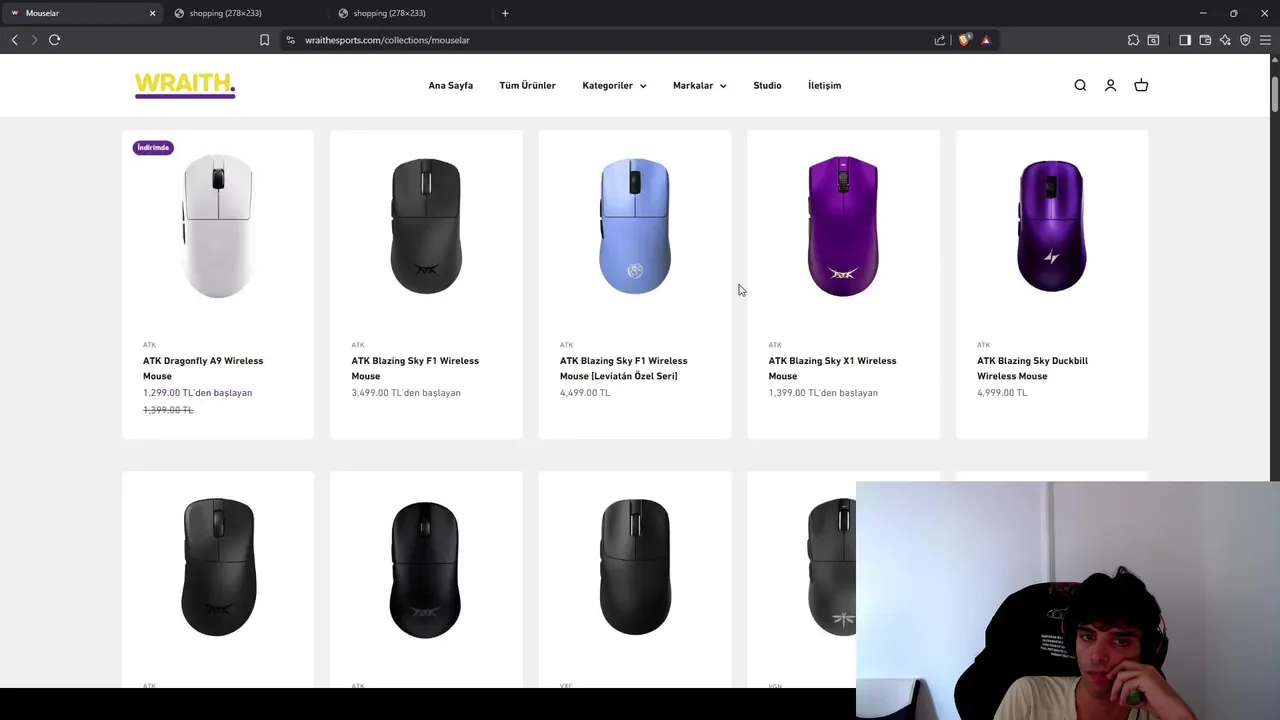Open the site search magnifier icon
Viewport: 1280px width, 720px height.
coord(1080,85)
